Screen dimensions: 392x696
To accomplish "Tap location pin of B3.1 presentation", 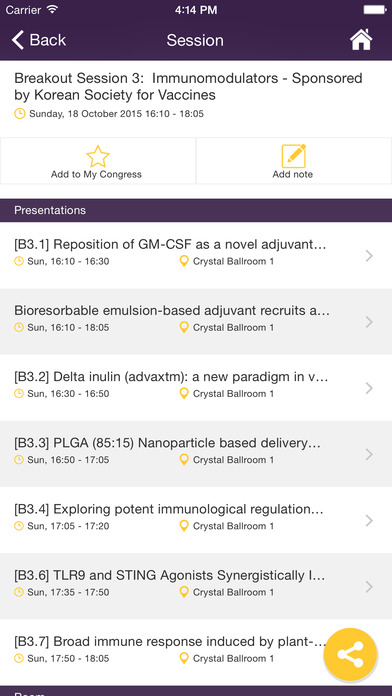I will pyautogui.click(x=184, y=261).
